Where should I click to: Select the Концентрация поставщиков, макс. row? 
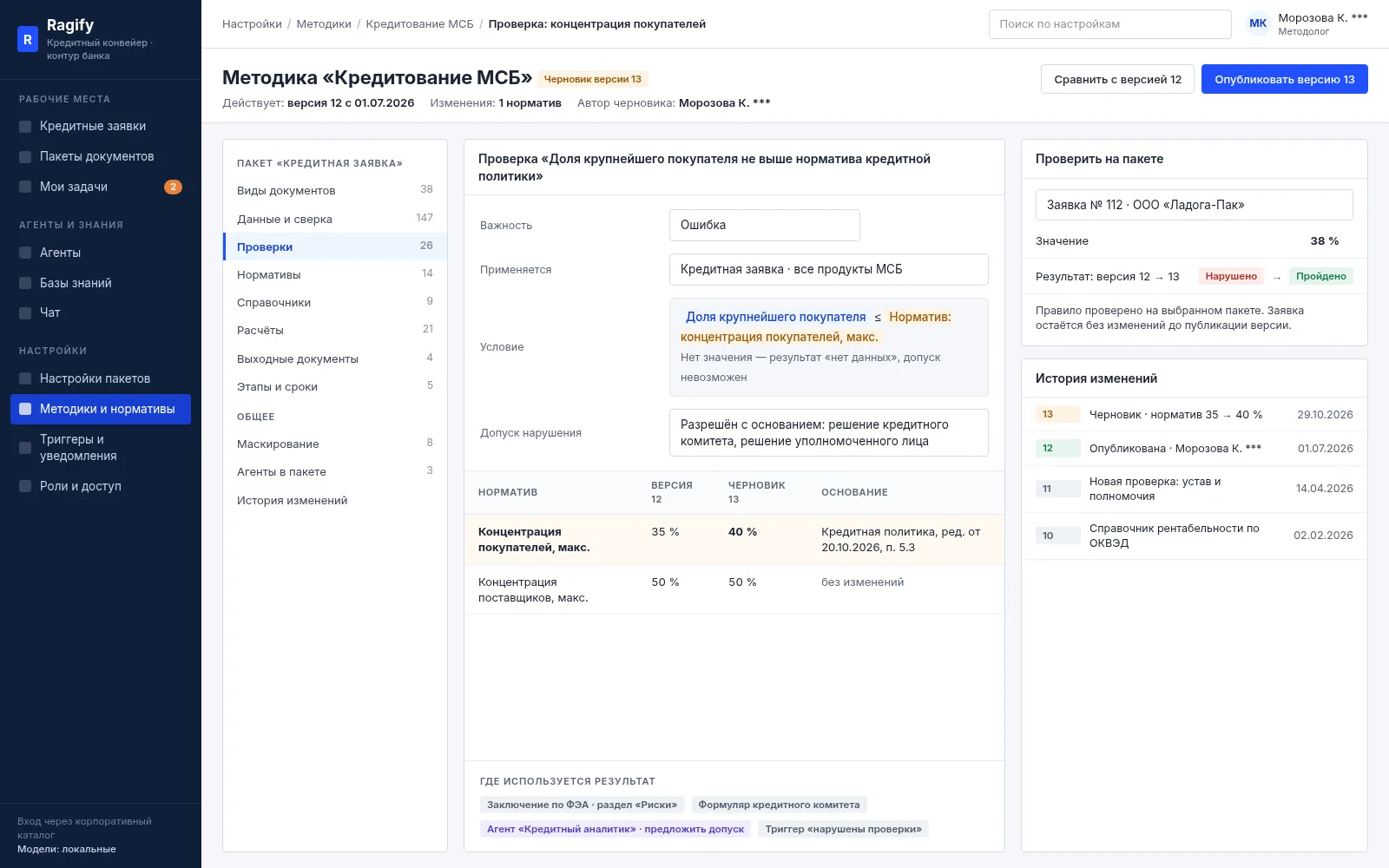[x=734, y=590]
